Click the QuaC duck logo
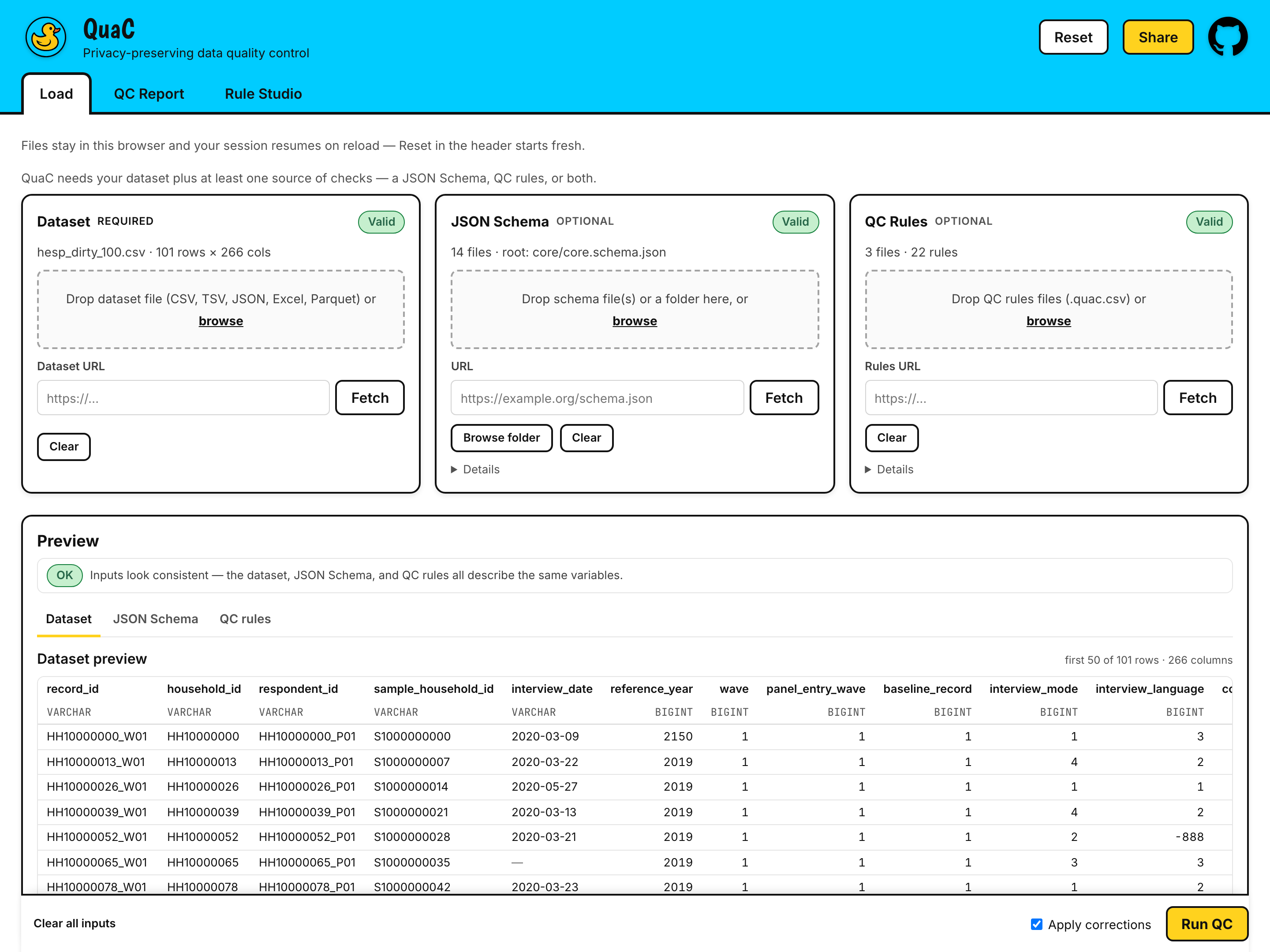1270x952 pixels. click(x=46, y=37)
